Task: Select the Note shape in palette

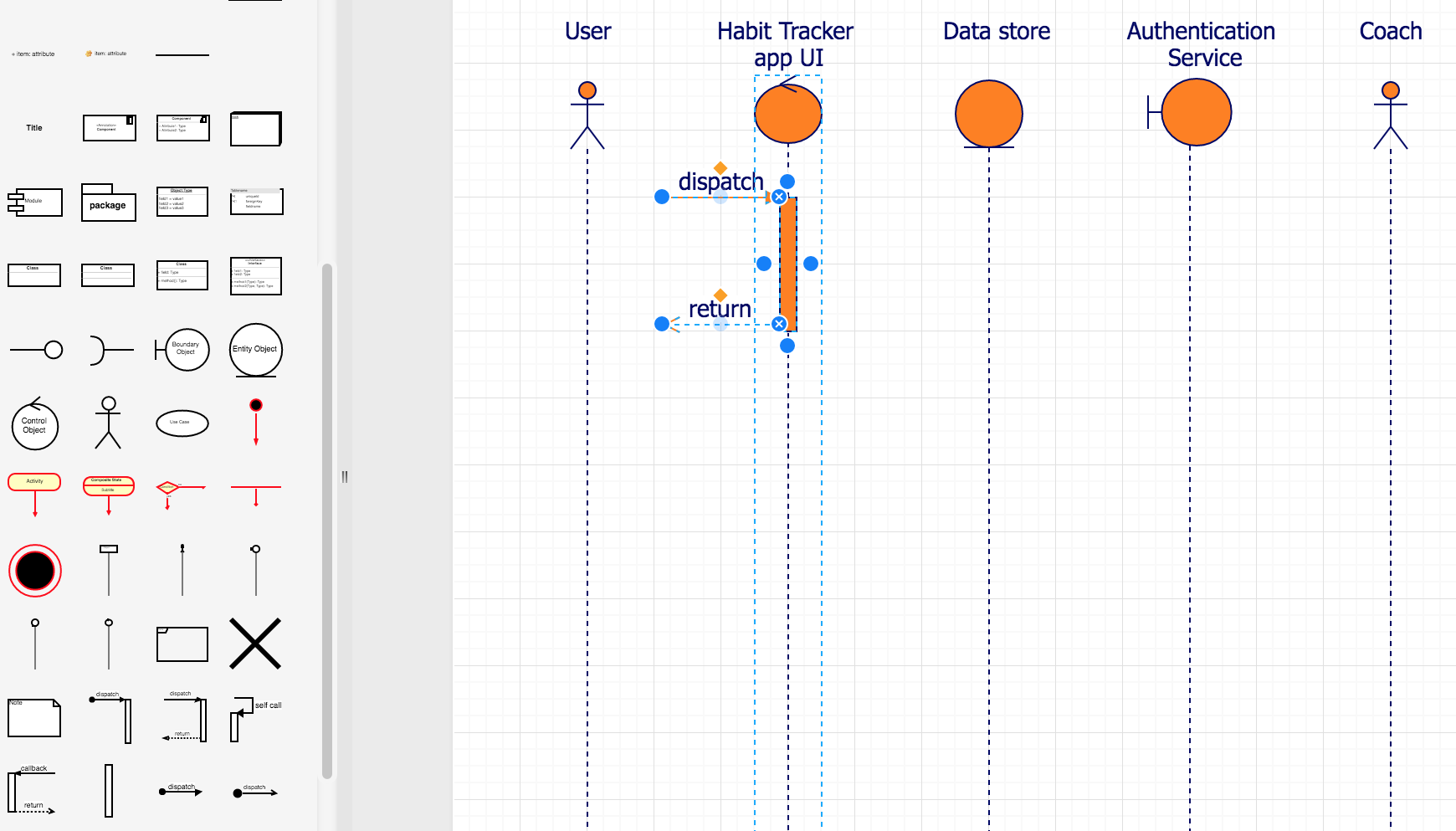Action: point(34,718)
